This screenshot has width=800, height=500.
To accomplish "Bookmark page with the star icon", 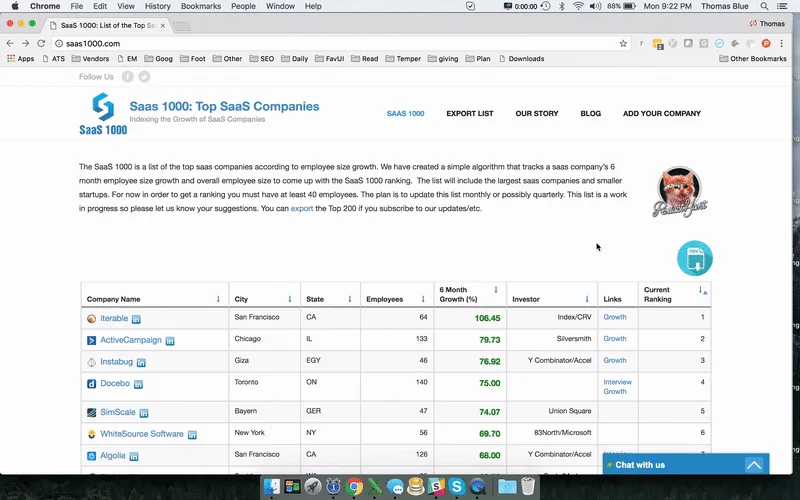I will [623, 43].
